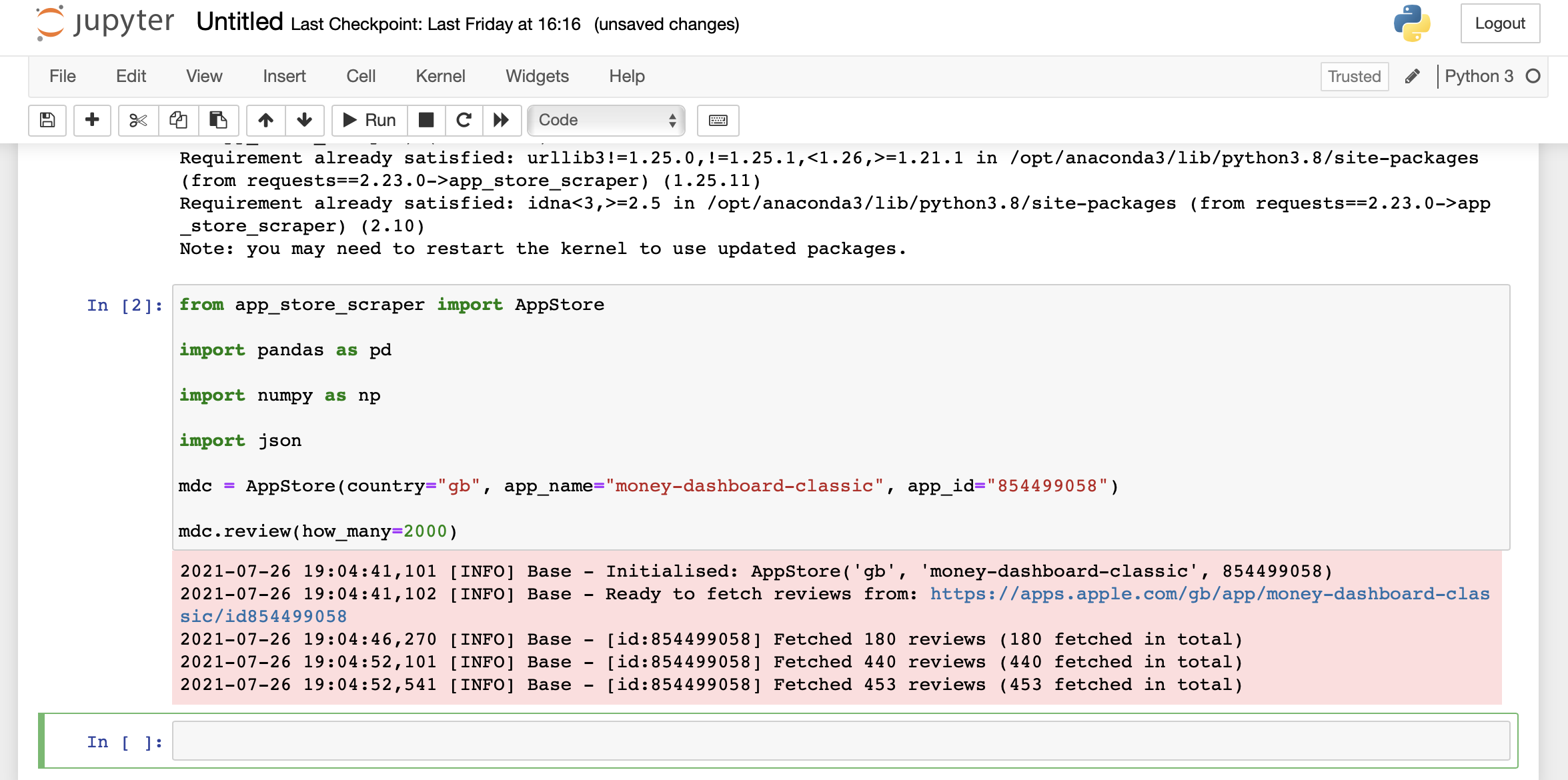
Task: Log out of Jupyter
Action: 1499,23
